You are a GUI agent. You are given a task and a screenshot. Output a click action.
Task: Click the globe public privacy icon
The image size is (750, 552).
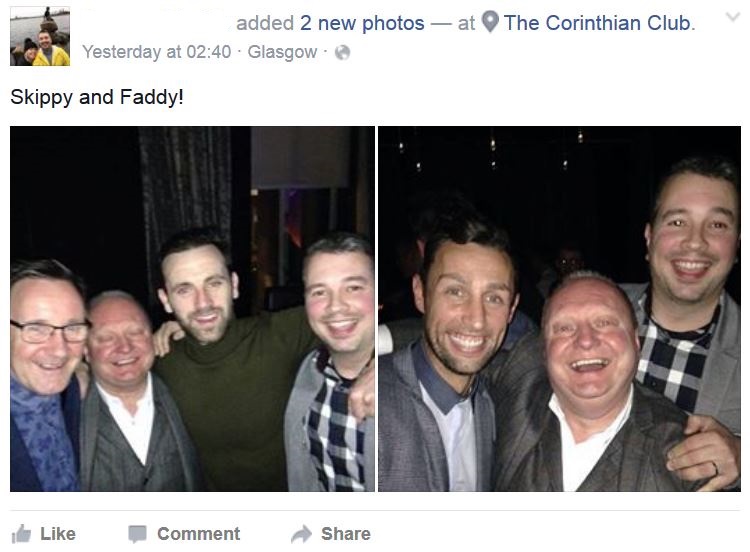point(342,53)
